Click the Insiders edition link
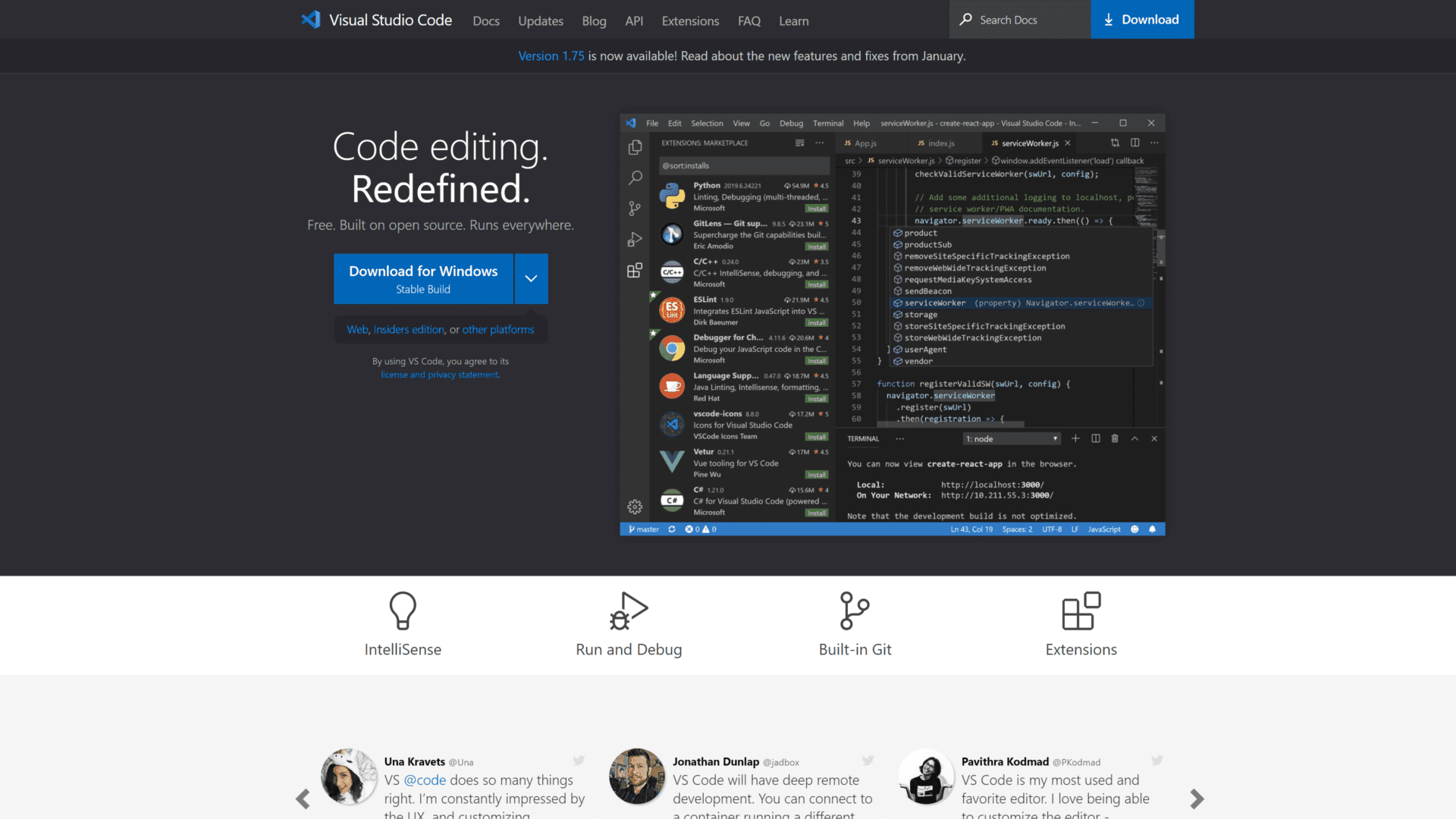1456x819 pixels. click(x=408, y=329)
